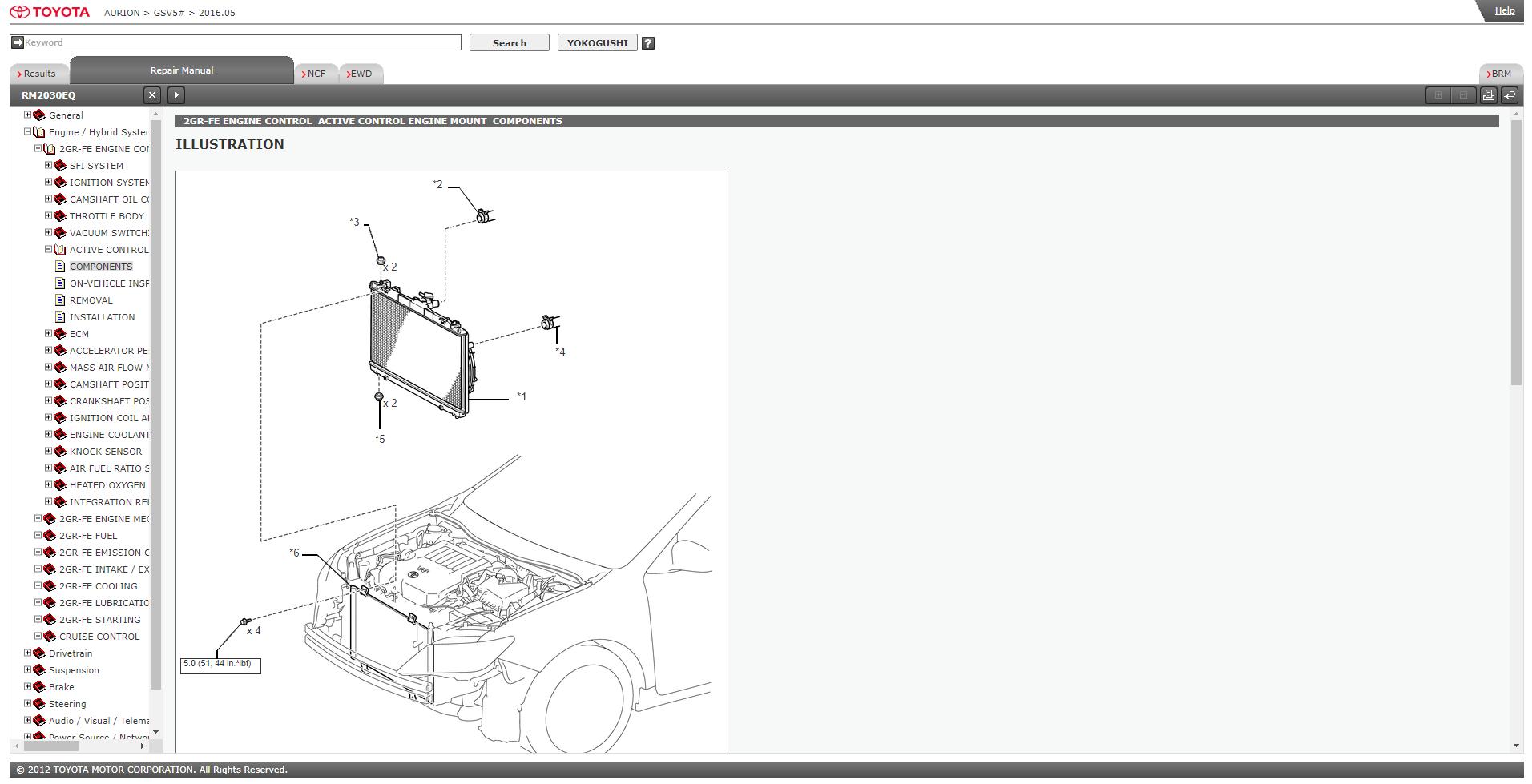
Task: Click the print page icon
Action: pos(1488,95)
